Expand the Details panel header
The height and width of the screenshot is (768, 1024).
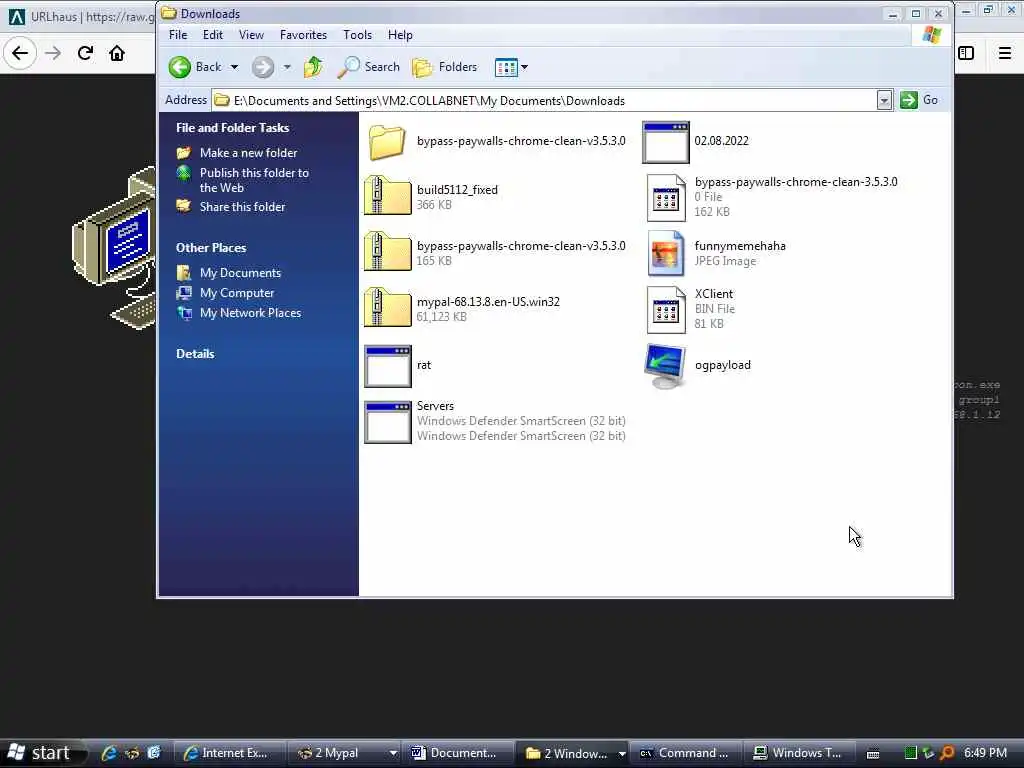tap(195, 354)
